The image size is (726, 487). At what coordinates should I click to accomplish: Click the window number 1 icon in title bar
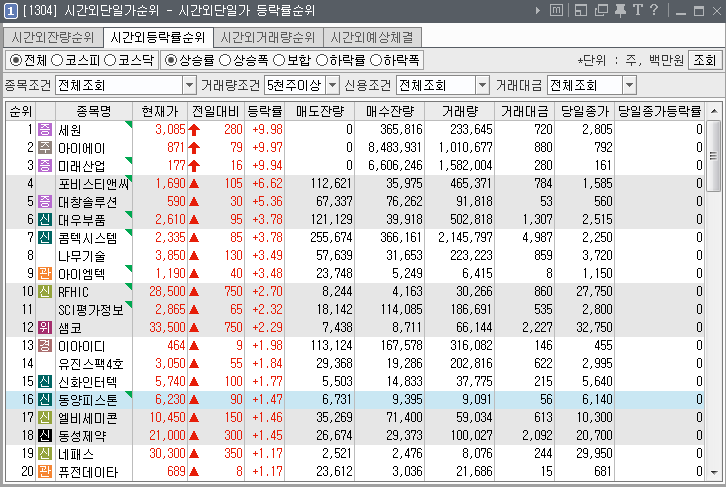10,11
